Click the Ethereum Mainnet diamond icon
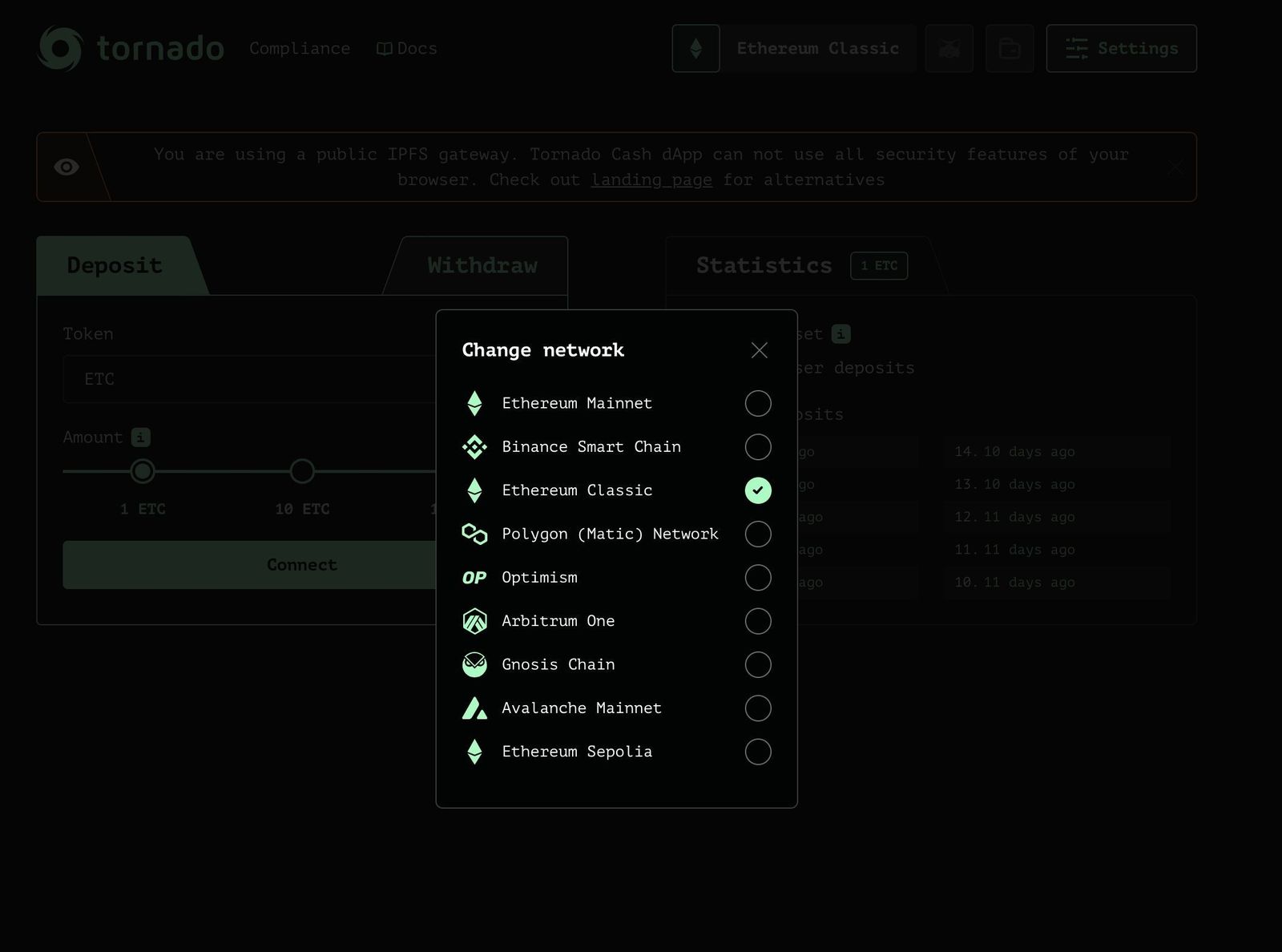 (474, 403)
